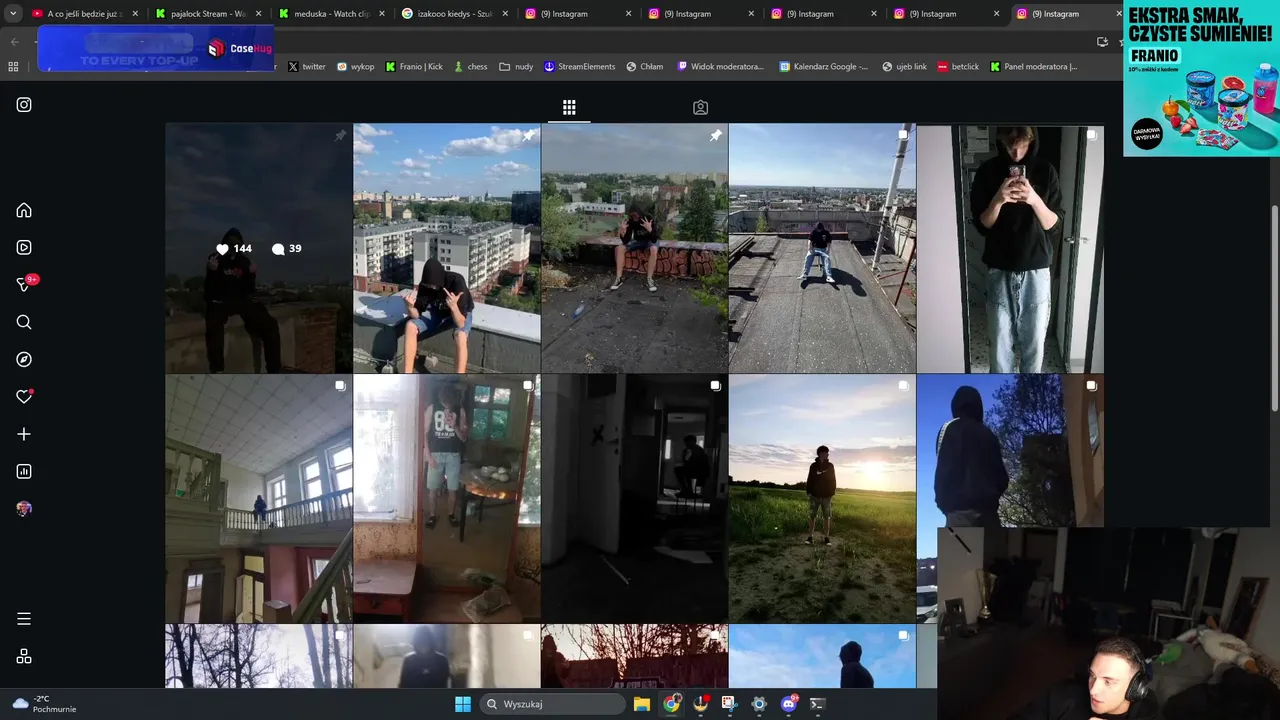1280x720 pixels.
Task: Open File Explorer from the taskbar
Action: 641,704
